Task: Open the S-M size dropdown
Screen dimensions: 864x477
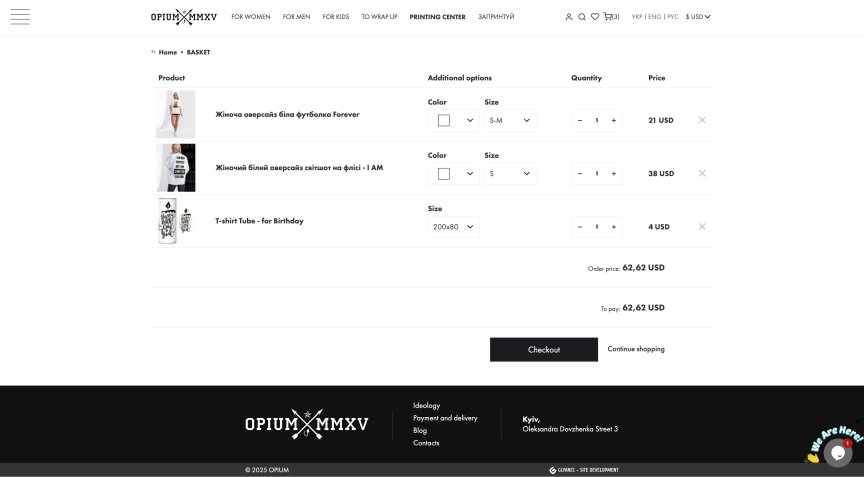Action: coord(510,120)
